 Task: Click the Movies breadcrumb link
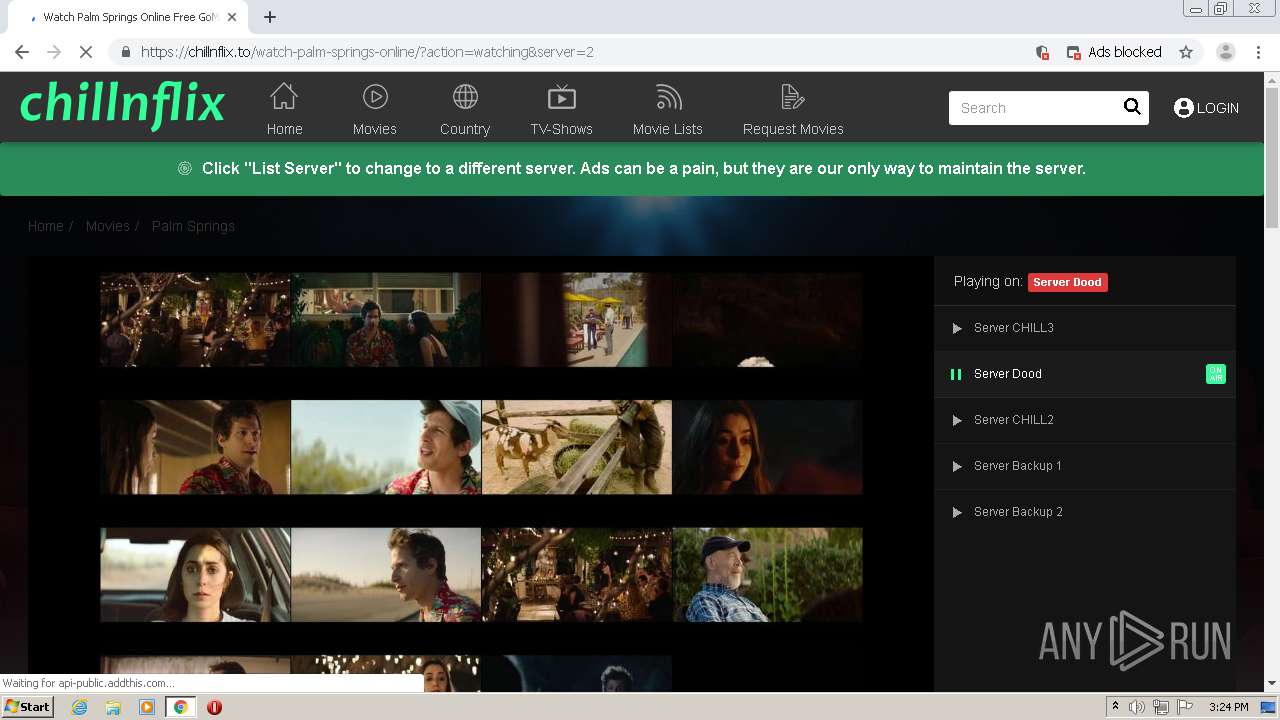tap(107, 226)
